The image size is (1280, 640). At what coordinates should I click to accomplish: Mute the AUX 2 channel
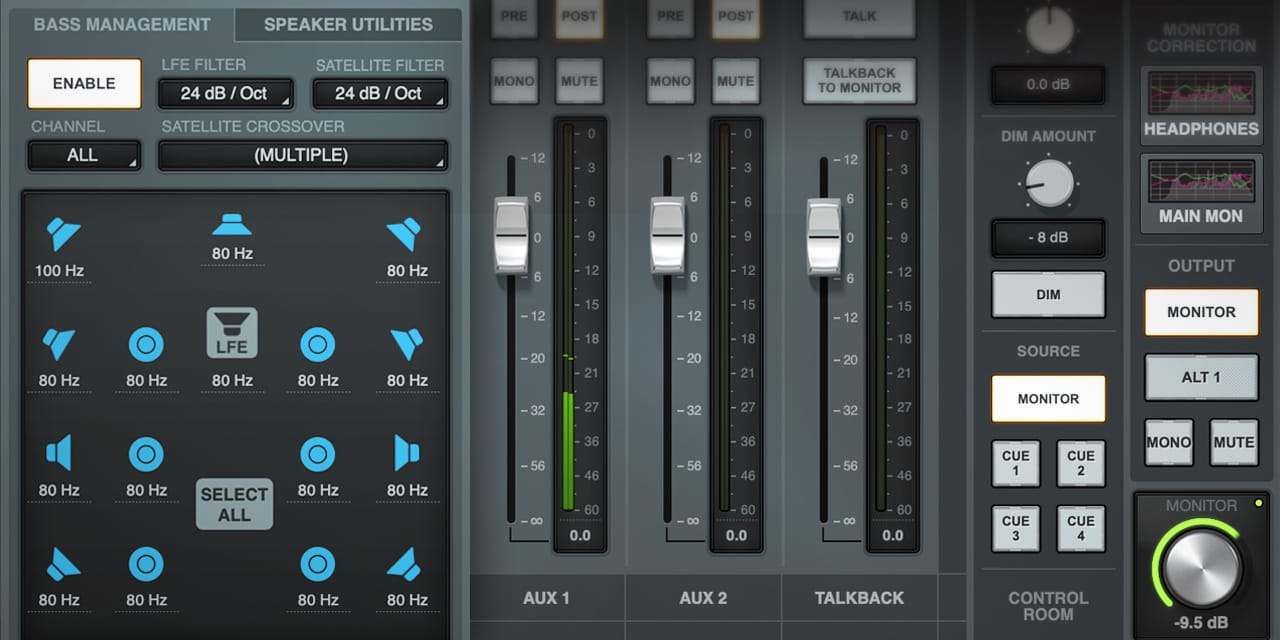pos(736,81)
